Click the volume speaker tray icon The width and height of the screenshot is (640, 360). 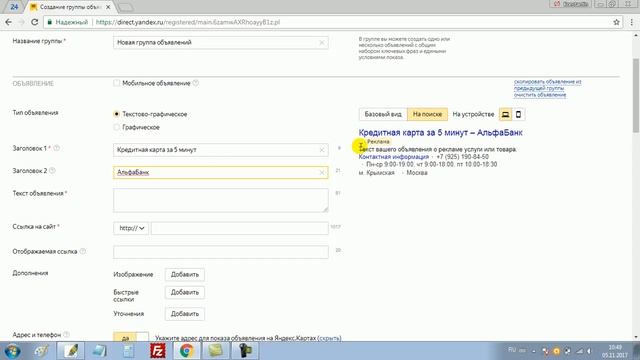(589, 351)
